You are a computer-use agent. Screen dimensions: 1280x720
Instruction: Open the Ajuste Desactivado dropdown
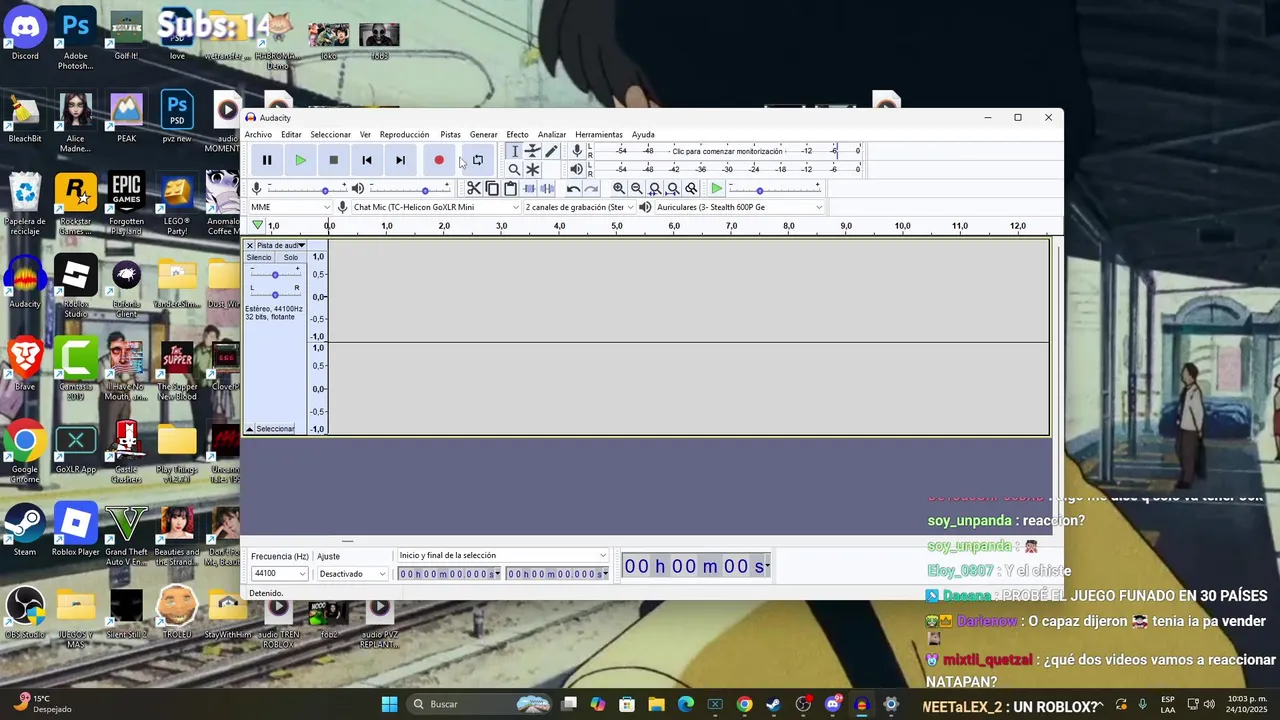pyautogui.click(x=352, y=574)
